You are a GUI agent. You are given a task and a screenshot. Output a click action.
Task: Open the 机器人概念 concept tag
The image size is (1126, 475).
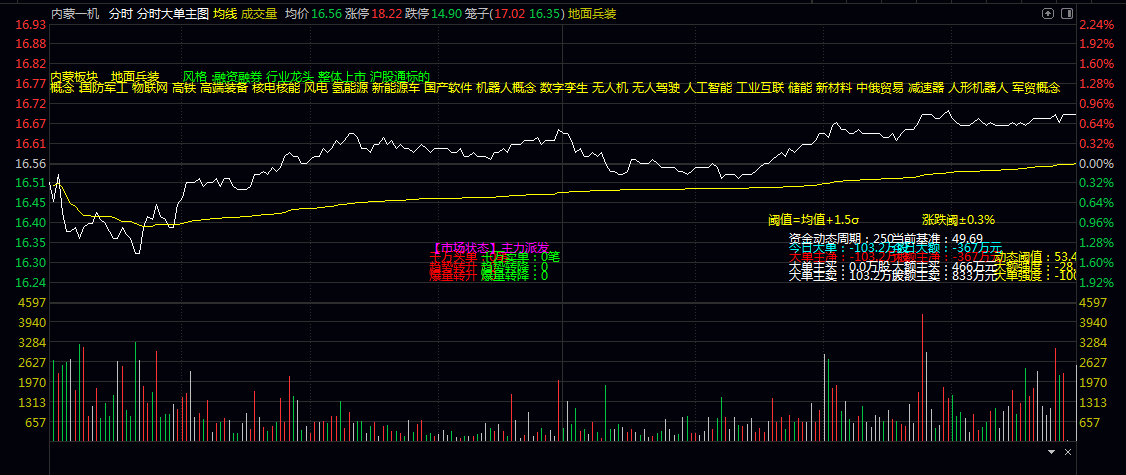[x=506, y=88]
